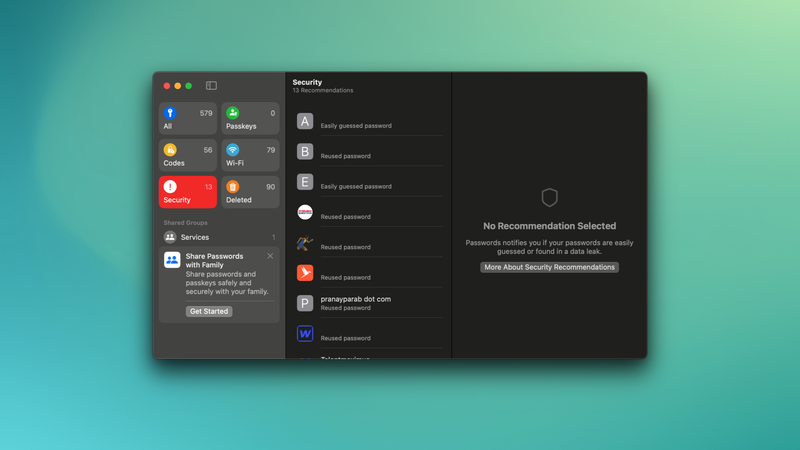Open the Wi-Fi category
The image size is (800, 450).
250,155
